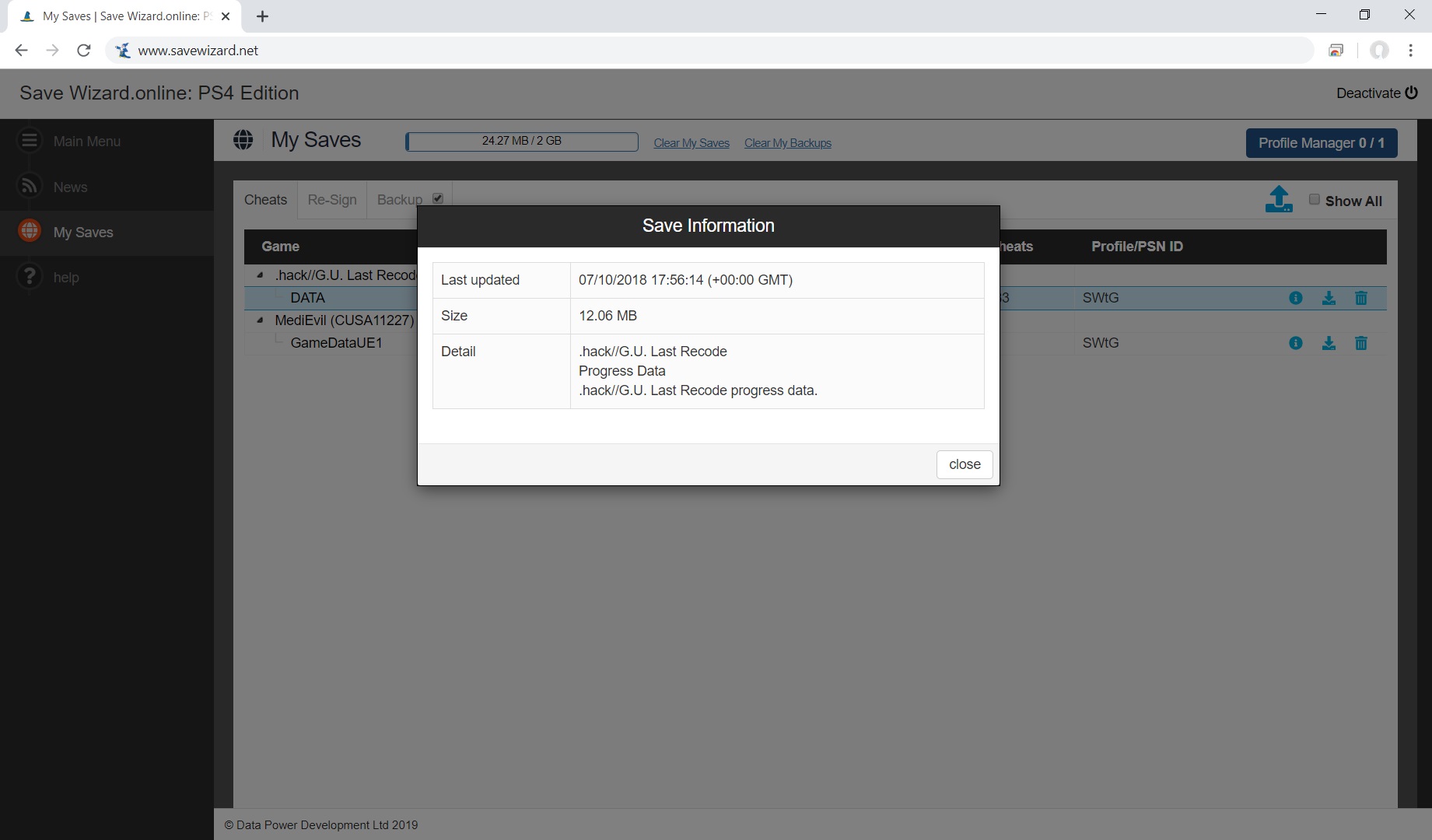Select the GameDataUE1 save row
The image size is (1432, 840).
pos(815,343)
